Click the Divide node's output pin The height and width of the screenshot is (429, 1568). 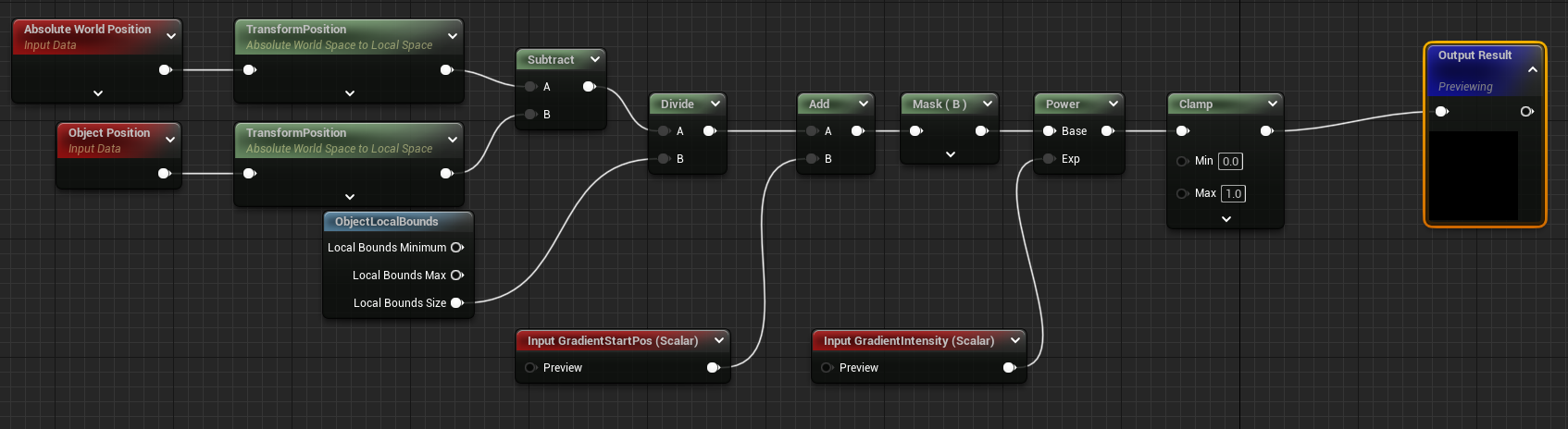point(709,131)
